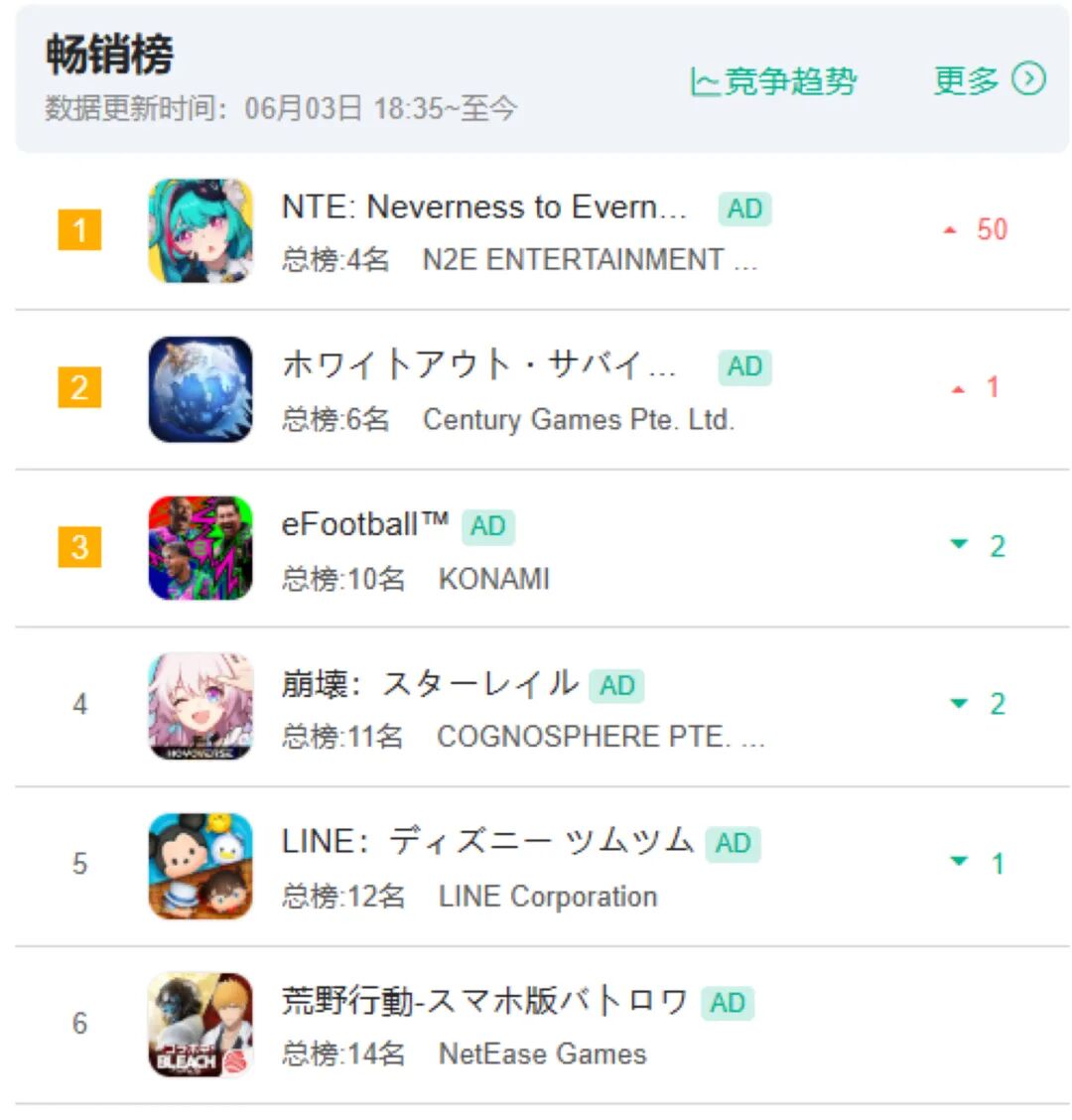Screen dimensions: 1072x1120
Task: Open the LINE：ディズニー ツムツム title
Action: point(487,842)
